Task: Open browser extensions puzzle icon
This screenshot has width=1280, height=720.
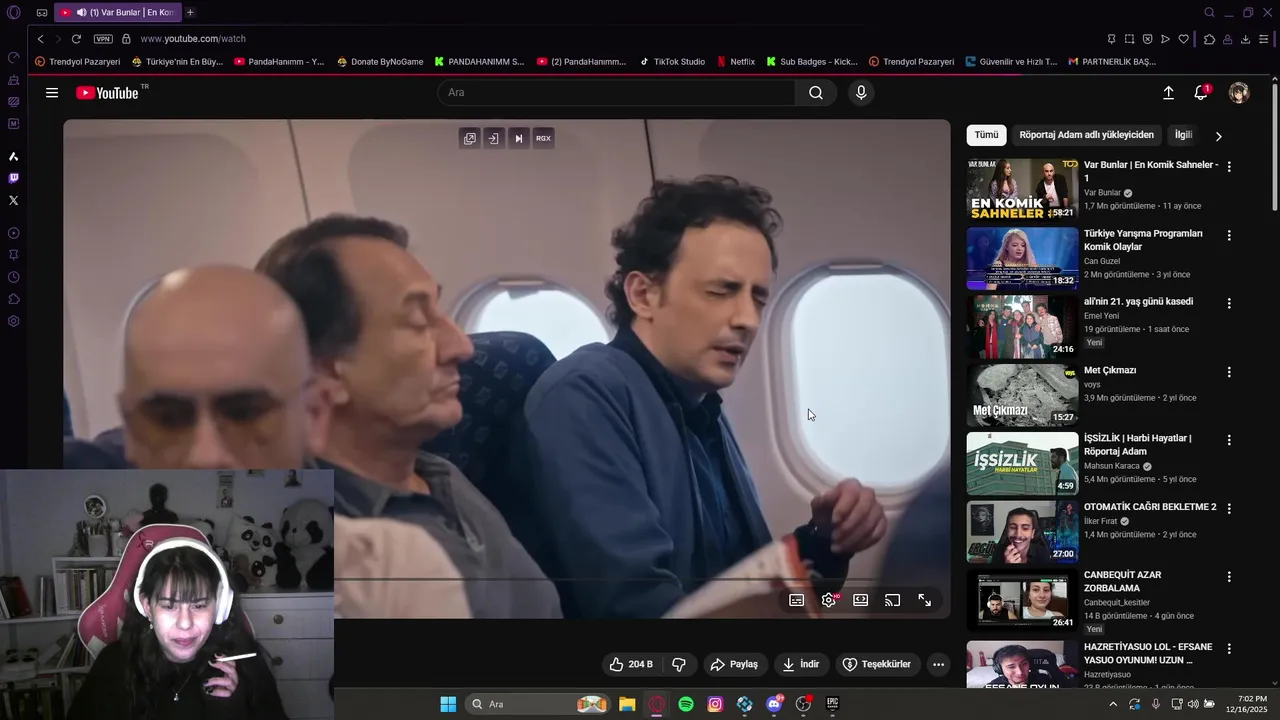Action: 1209,39
